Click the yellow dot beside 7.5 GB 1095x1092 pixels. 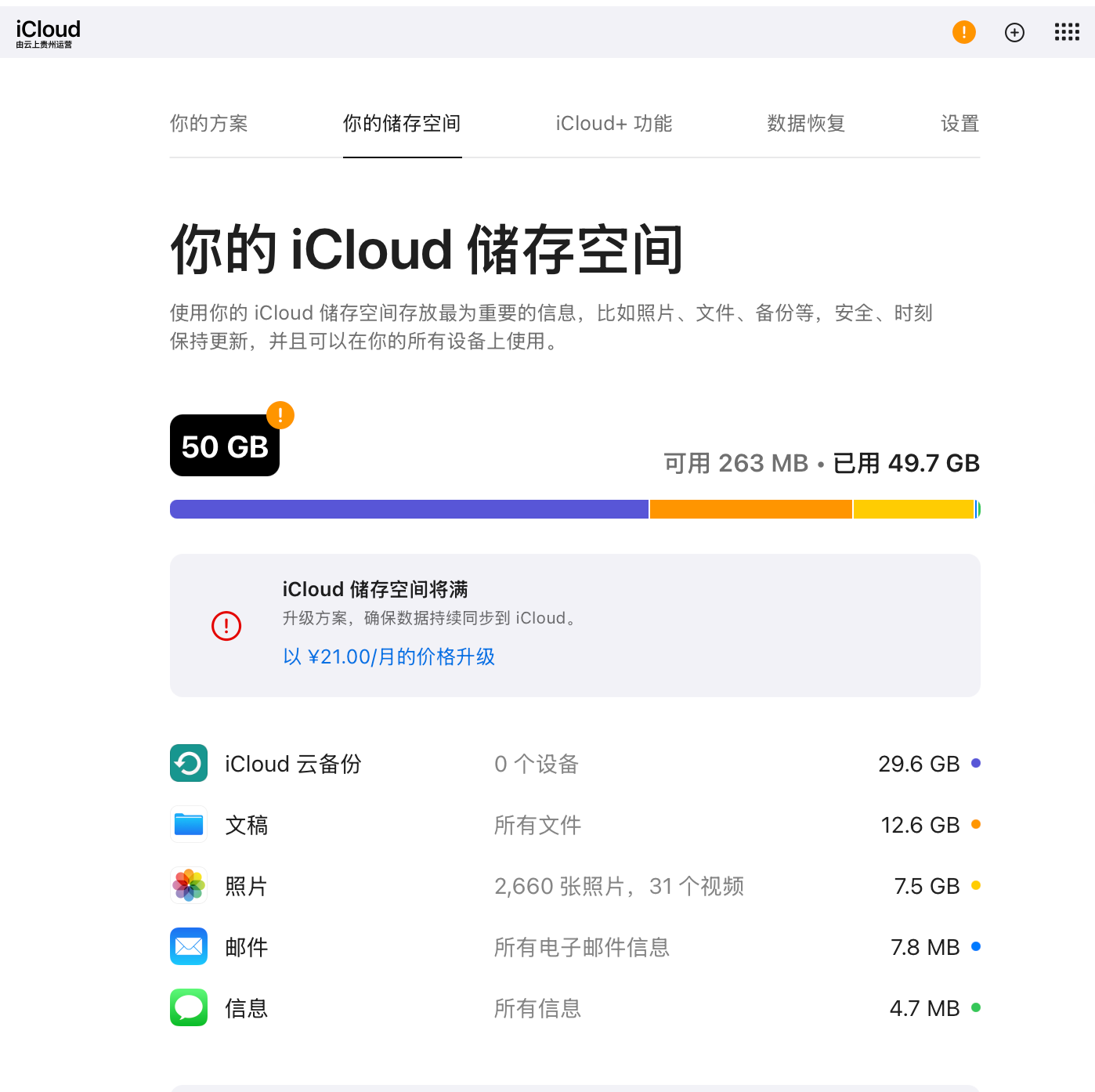[976, 885]
